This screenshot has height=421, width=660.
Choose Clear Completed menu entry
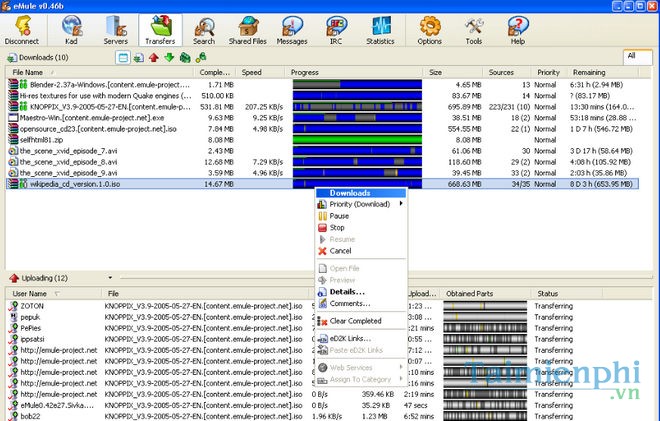click(361, 321)
